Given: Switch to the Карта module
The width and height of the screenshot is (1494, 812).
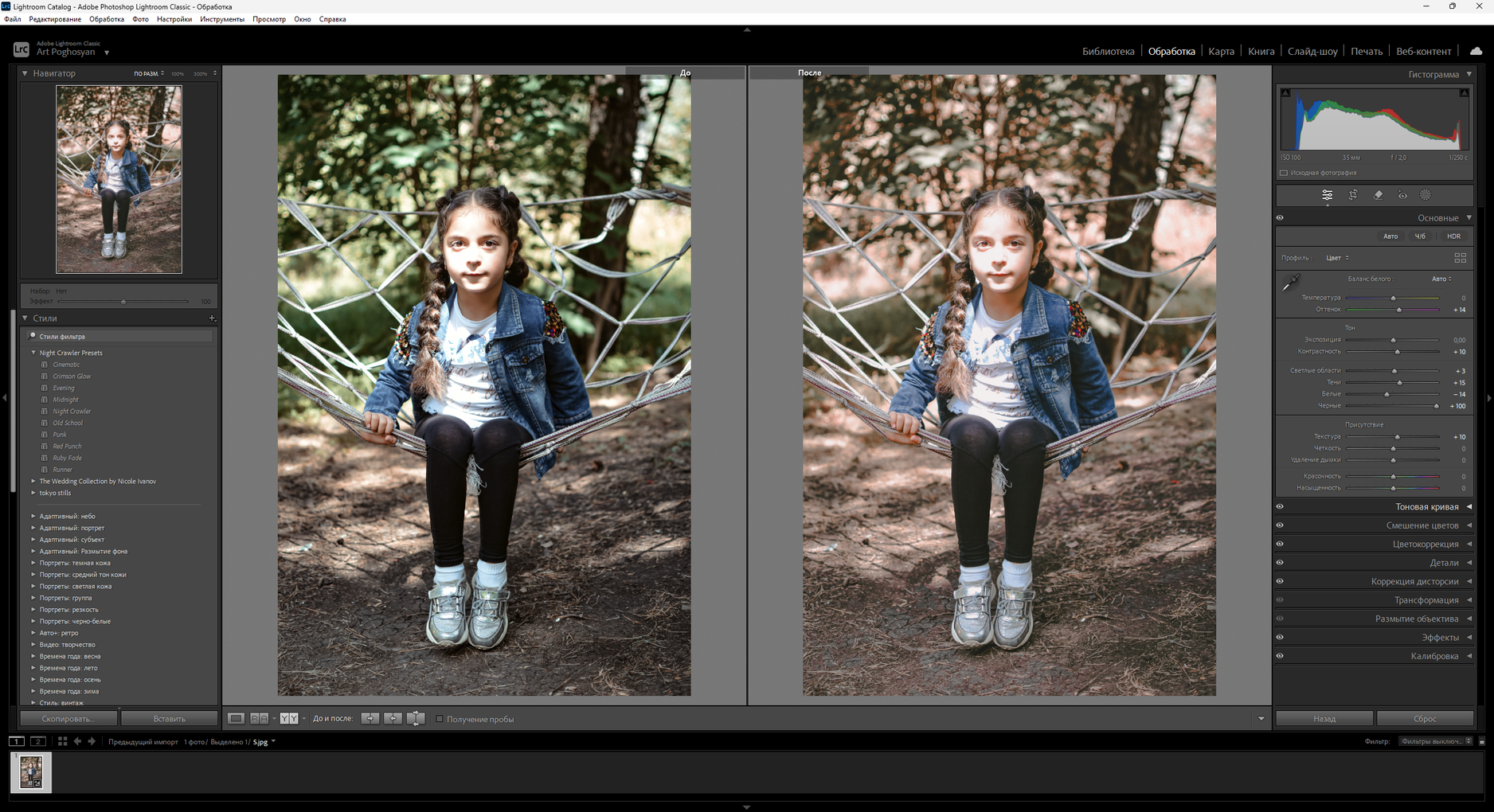Looking at the screenshot, I should coord(1221,51).
